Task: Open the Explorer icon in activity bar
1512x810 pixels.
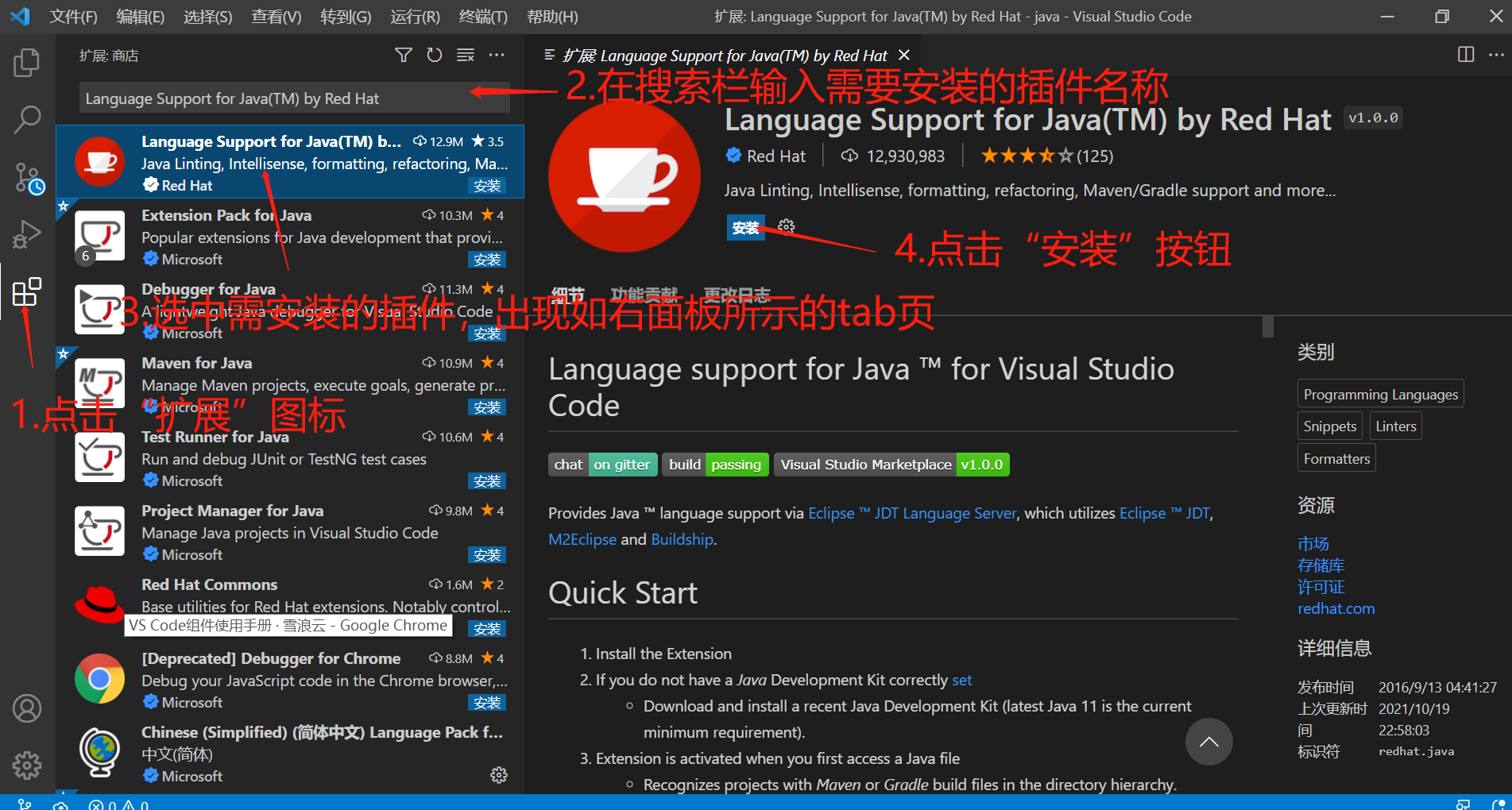Action: [27, 63]
